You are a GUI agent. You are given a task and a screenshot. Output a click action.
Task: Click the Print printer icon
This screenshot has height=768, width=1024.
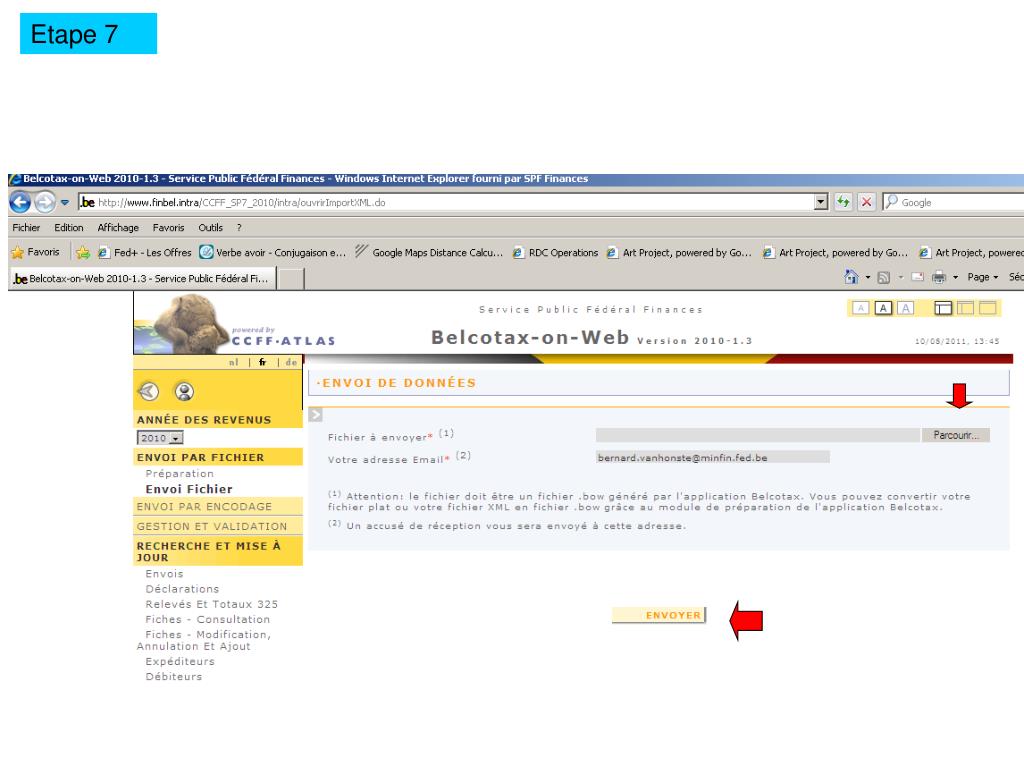click(939, 277)
